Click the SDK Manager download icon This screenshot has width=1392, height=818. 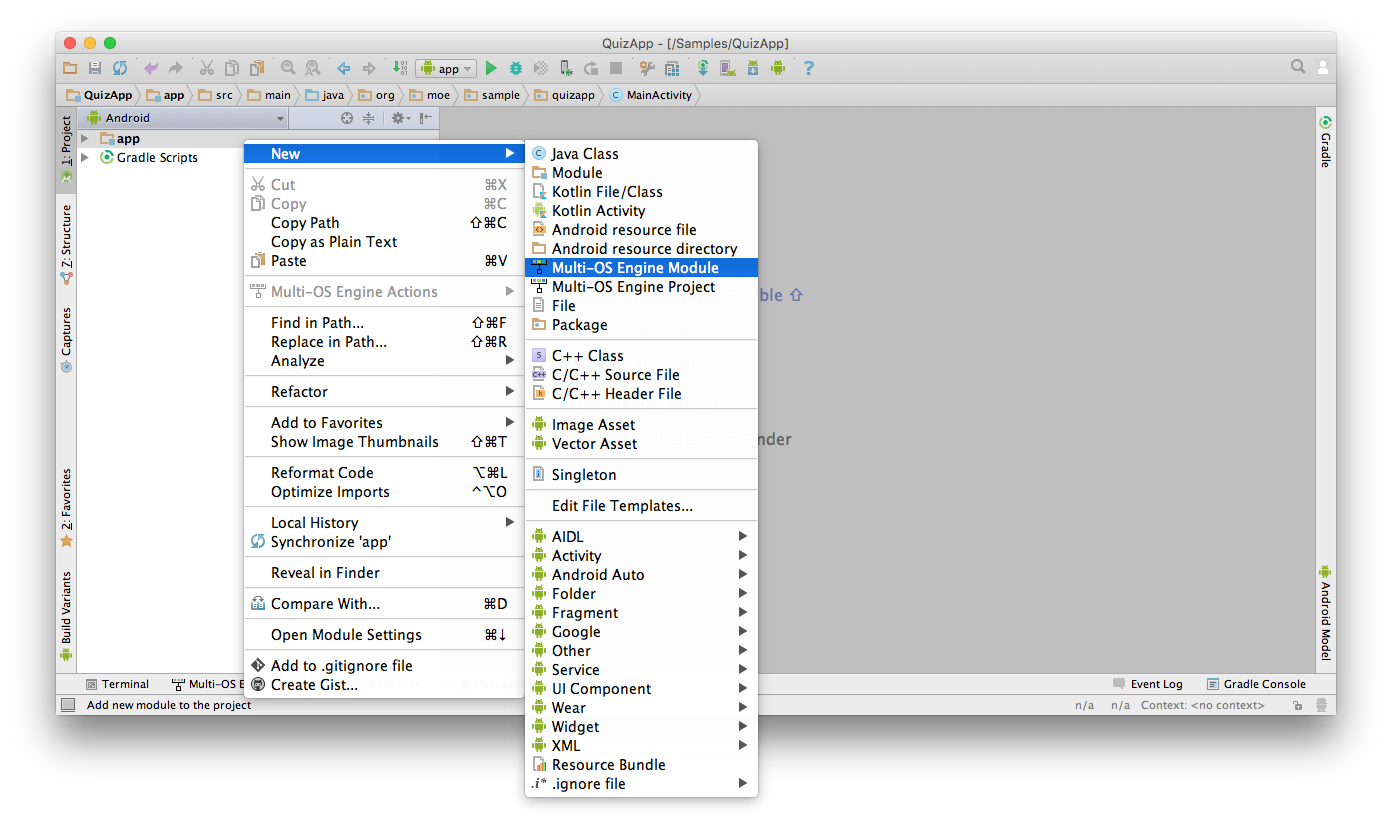click(752, 68)
